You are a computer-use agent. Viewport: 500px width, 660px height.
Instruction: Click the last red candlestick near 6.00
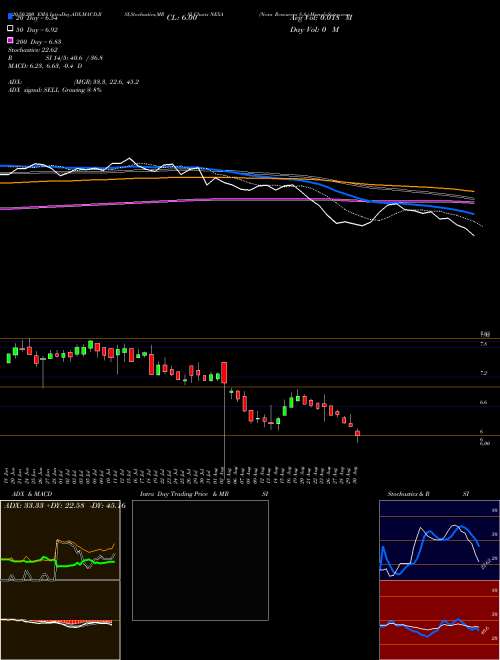tap(357, 433)
